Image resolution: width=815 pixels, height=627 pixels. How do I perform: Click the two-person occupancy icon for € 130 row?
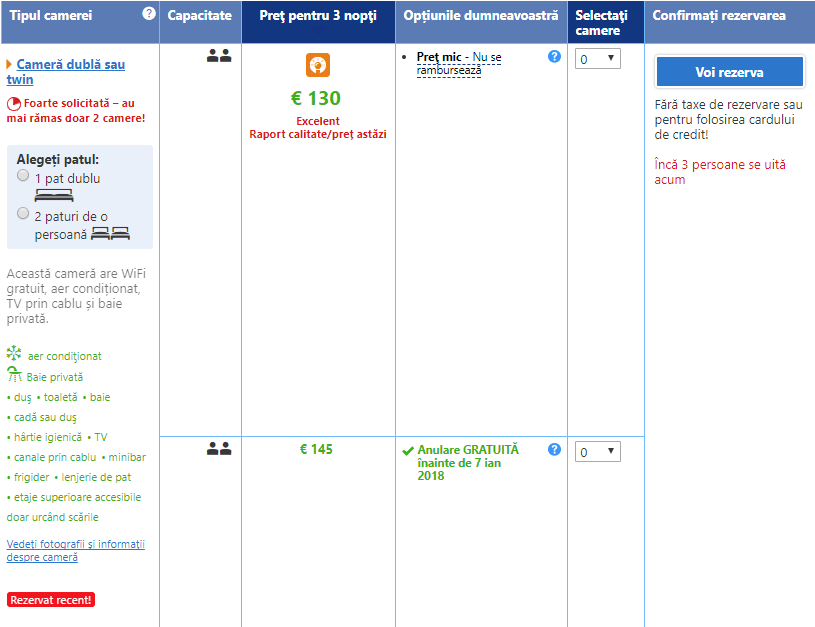point(219,57)
